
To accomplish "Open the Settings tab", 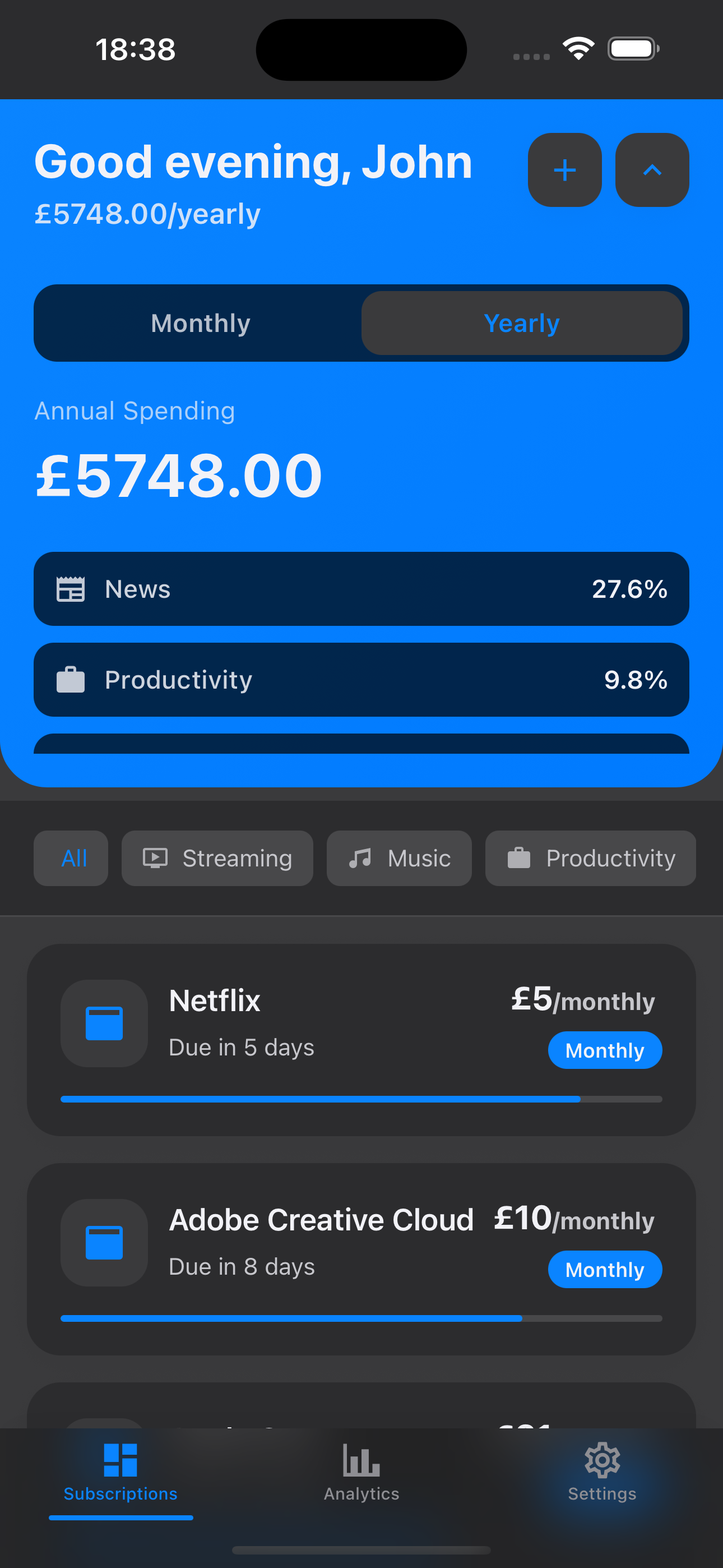I will pos(602,1472).
